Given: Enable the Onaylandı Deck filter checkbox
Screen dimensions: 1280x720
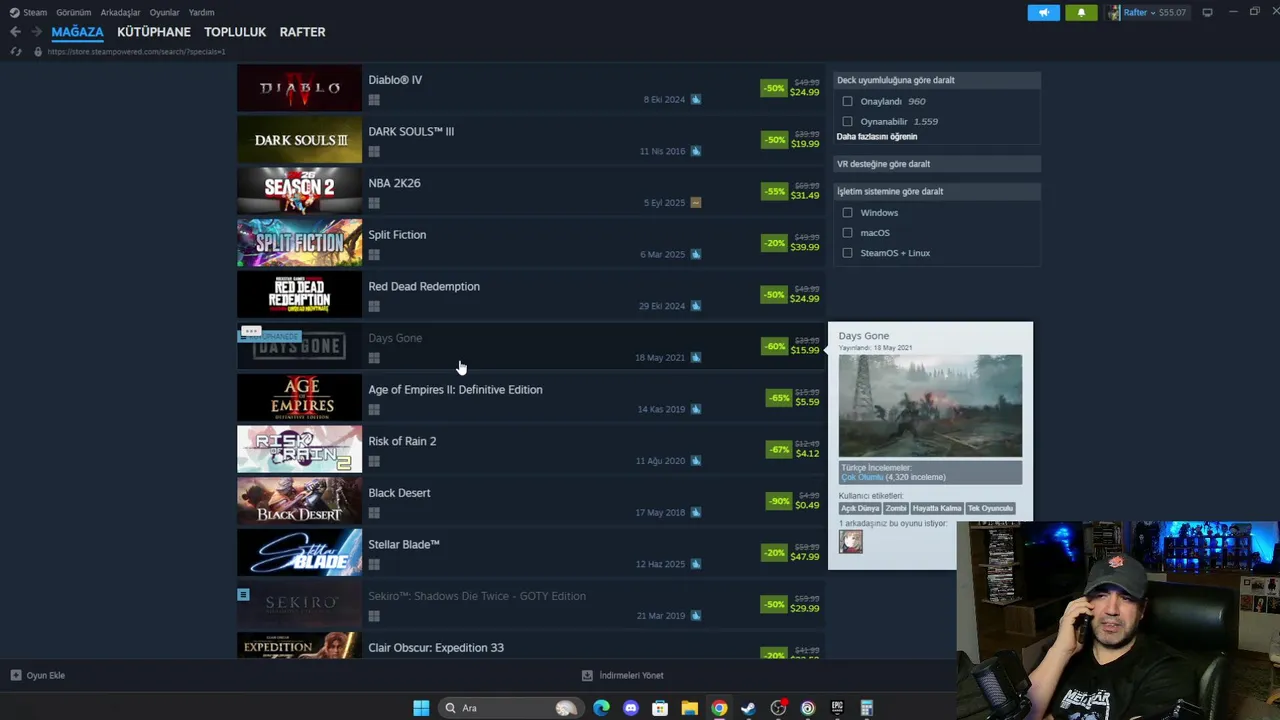Looking at the screenshot, I should point(847,101).
